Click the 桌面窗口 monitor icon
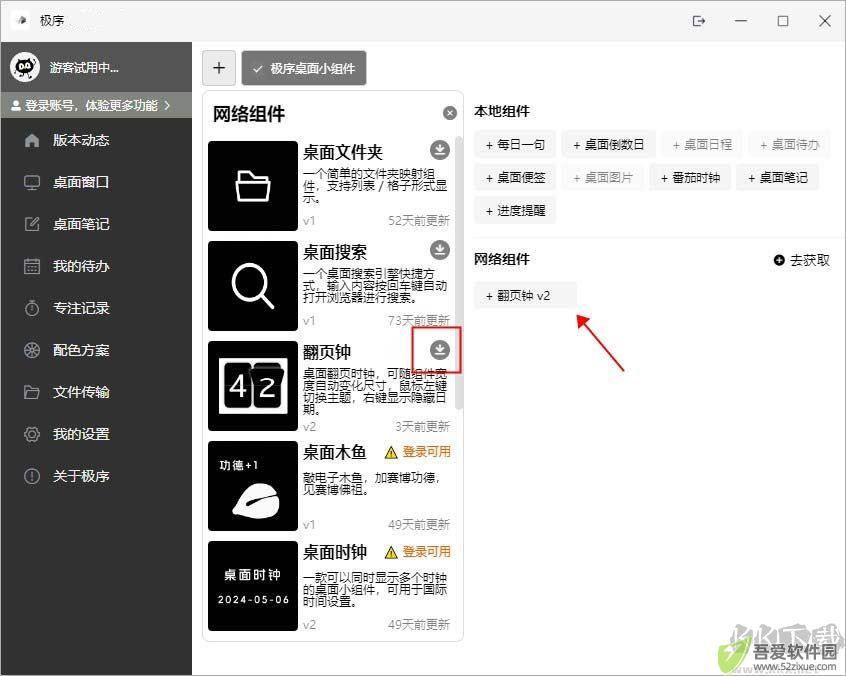 pos(32,182)
